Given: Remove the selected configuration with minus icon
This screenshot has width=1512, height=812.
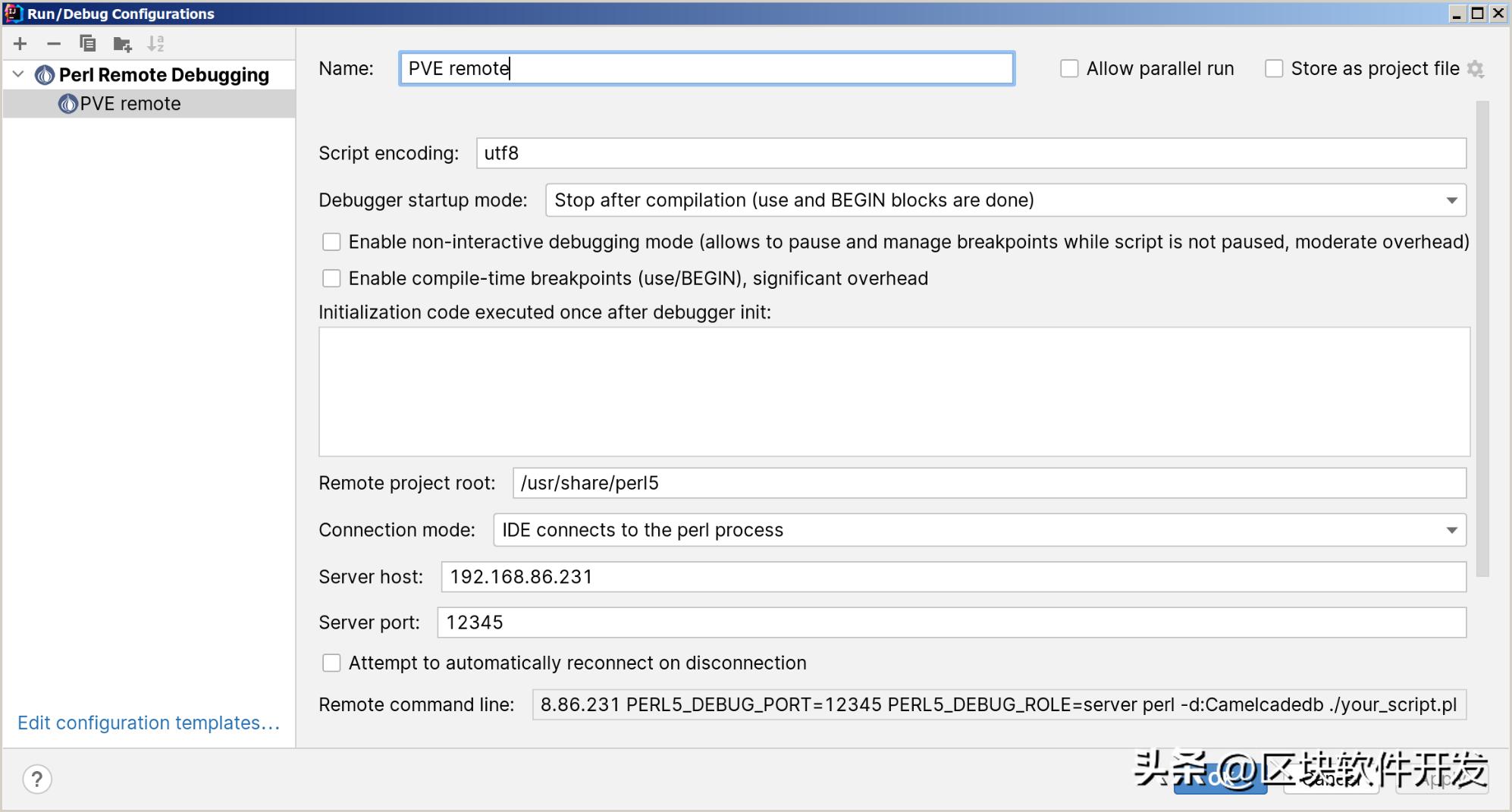Looking at the screenshot, I should point(54,44).
